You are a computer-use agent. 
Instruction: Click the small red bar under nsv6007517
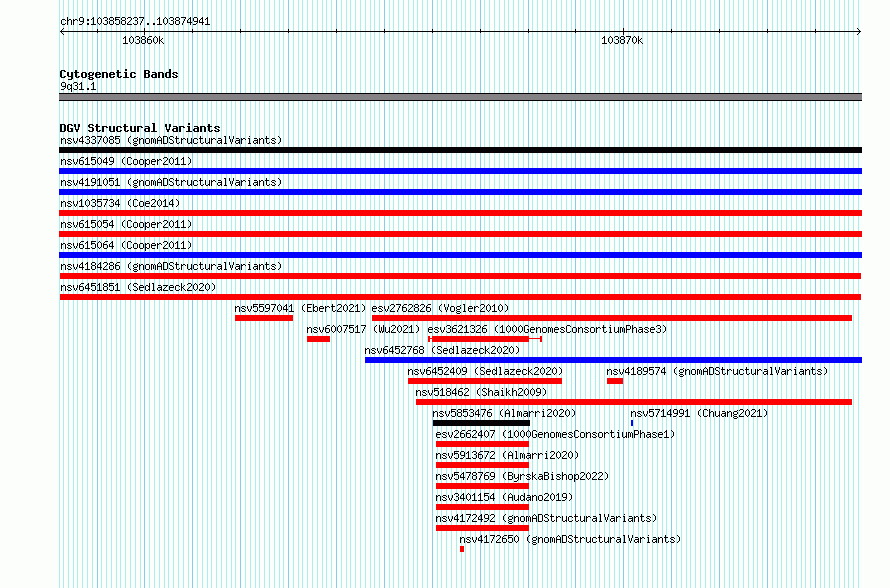point(318,339)
